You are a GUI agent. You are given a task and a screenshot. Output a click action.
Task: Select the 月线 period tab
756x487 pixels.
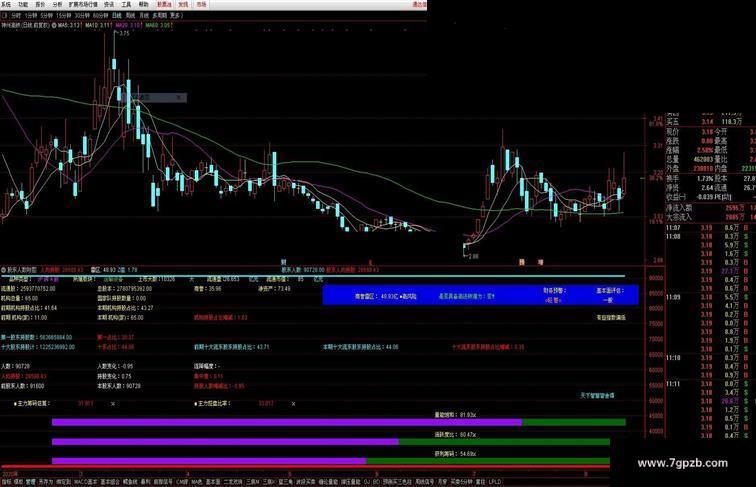click(144, 15)
